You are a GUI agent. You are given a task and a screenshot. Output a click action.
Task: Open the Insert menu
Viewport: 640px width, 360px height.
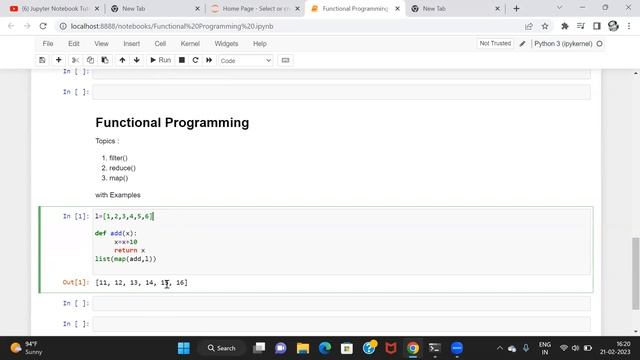pos(131,44)
